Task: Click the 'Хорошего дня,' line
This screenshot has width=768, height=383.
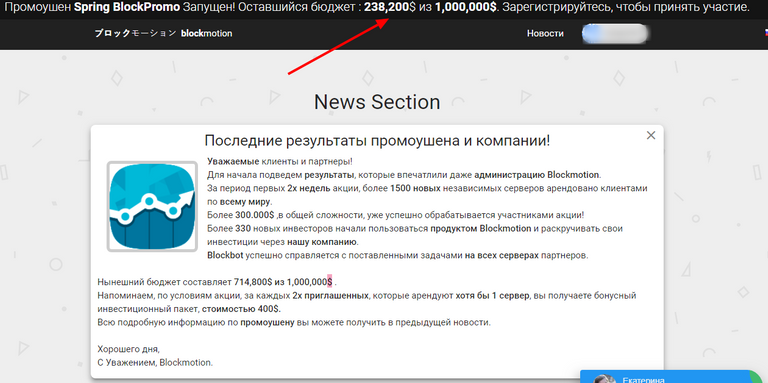Action: (128, 350)
